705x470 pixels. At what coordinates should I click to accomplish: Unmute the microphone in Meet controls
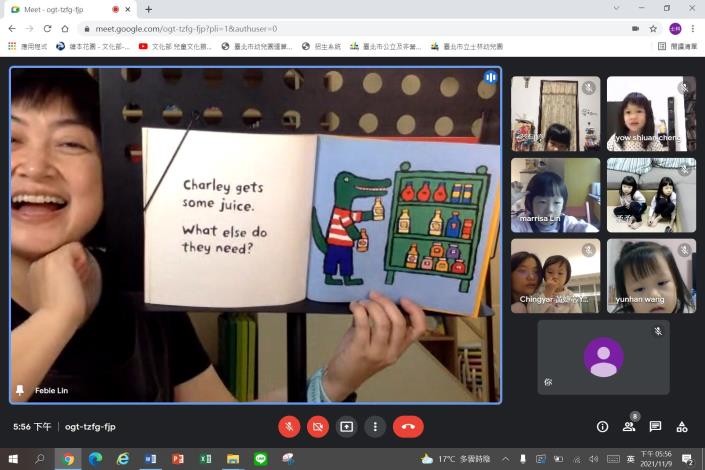point(289,426)
